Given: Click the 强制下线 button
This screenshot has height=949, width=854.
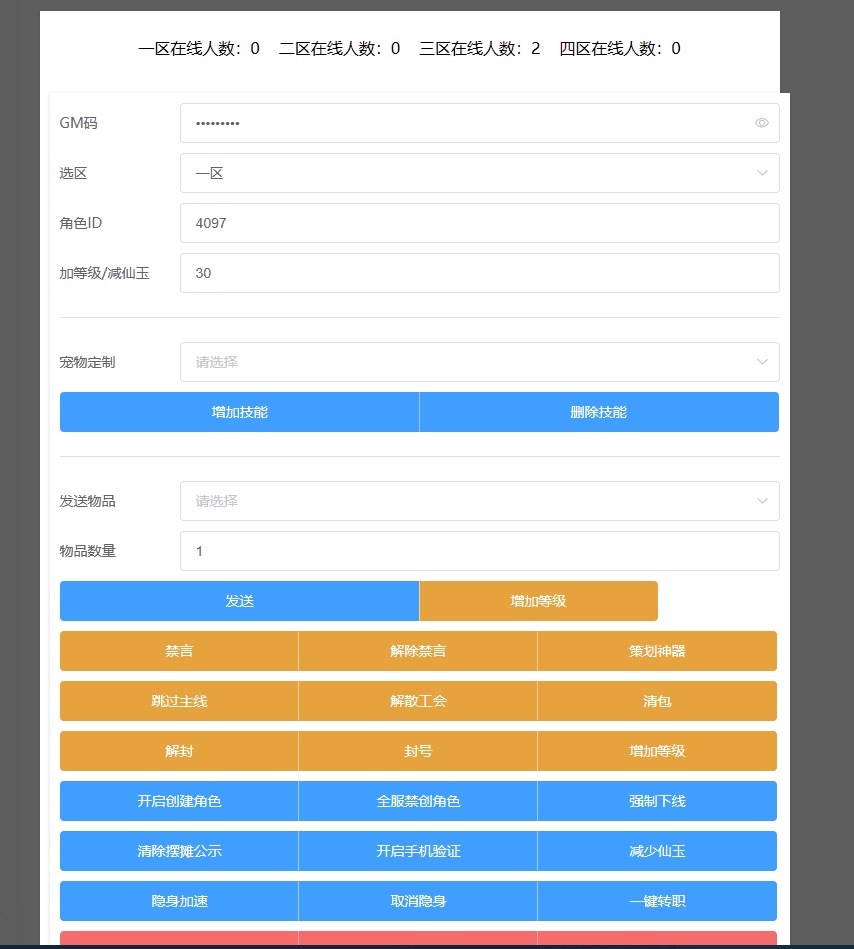Looking at the screenshot, I should tap(657, 801).
